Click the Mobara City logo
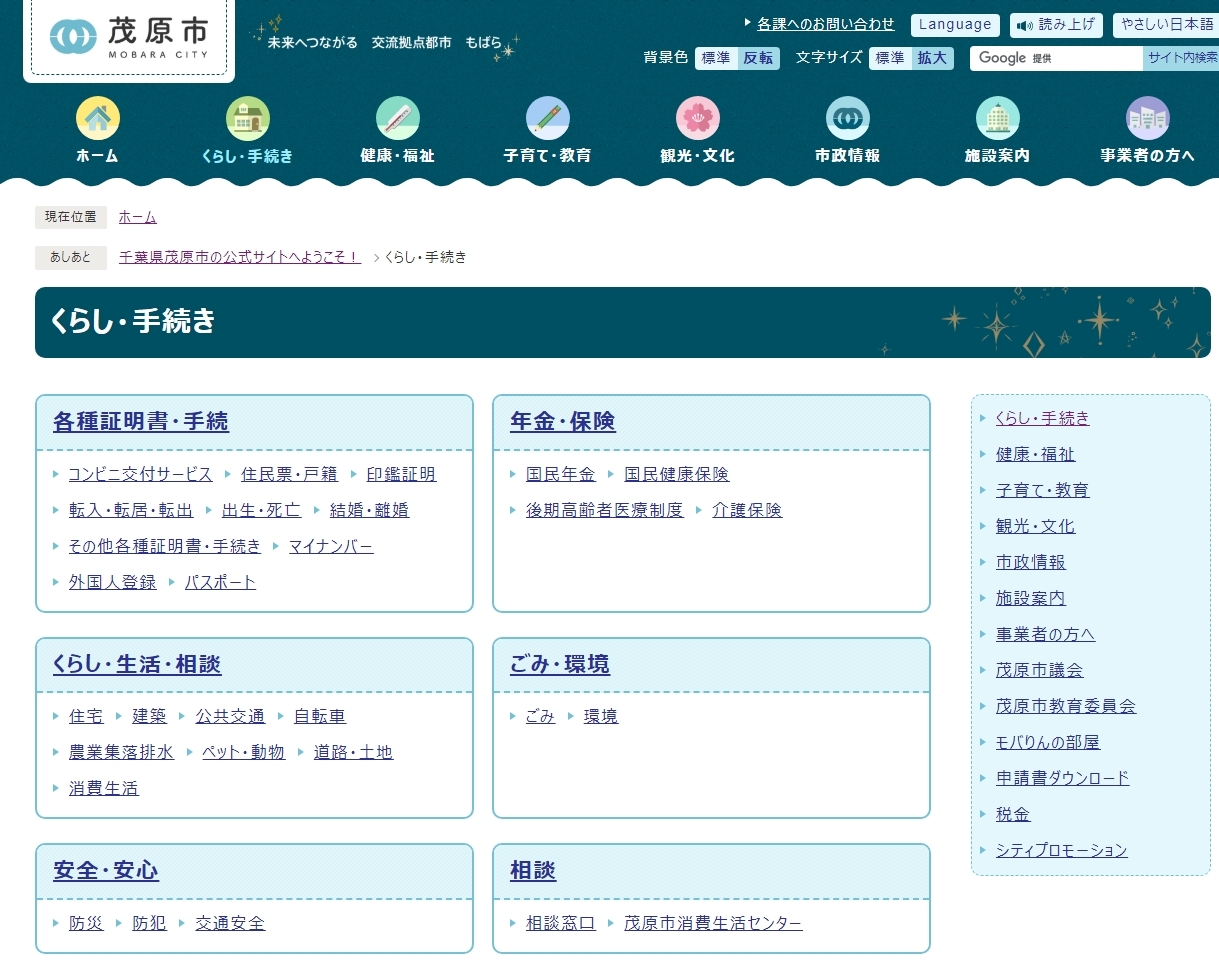 pos(129,38)
